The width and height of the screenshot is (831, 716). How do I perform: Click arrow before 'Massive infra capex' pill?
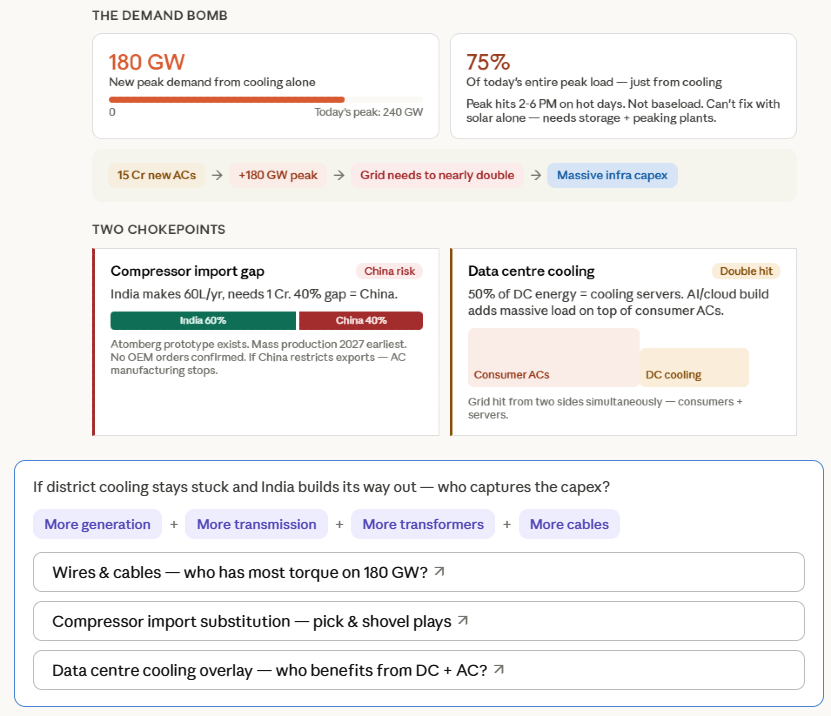coord(536,175)
